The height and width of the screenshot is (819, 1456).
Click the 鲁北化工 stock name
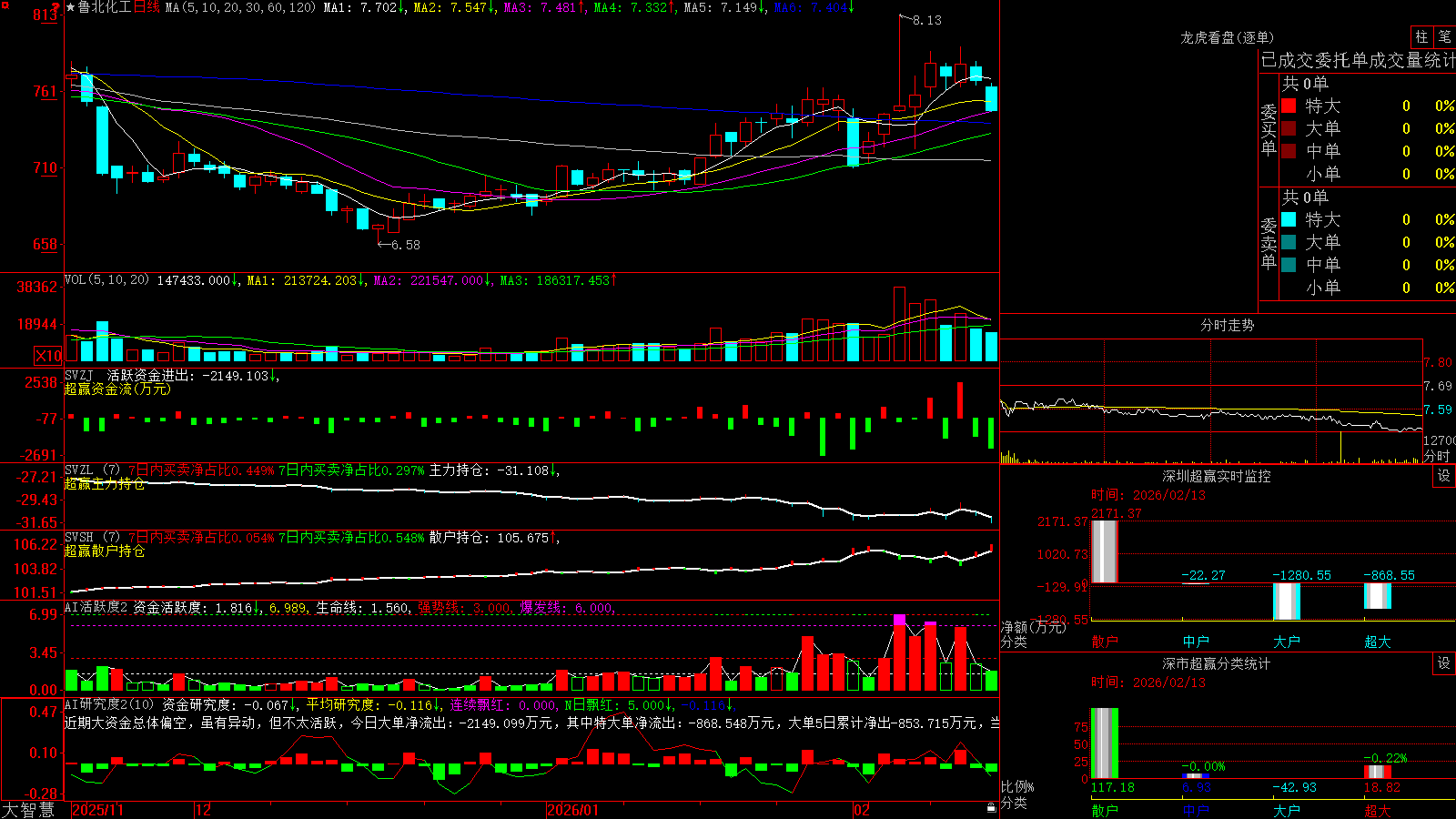tap(105, 7)
